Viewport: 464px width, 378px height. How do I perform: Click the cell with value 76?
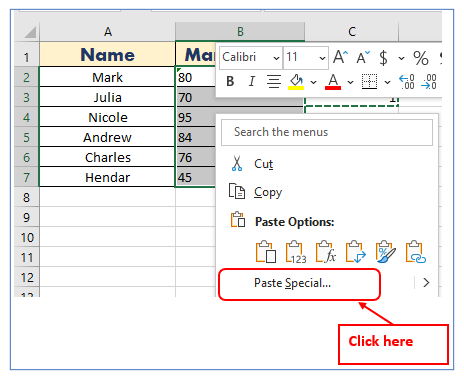tap(196, 157)
